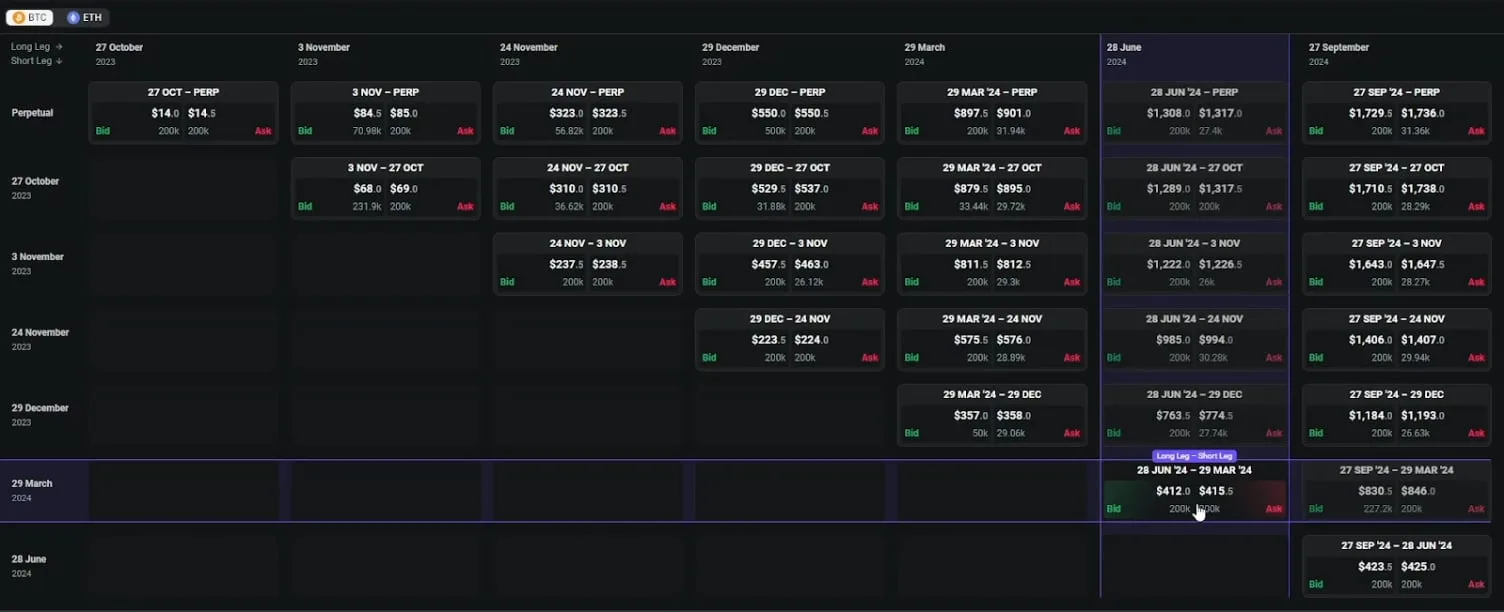Click the $901.0 ask in 29 MAR '24 – PERP

pos(1015,113)
